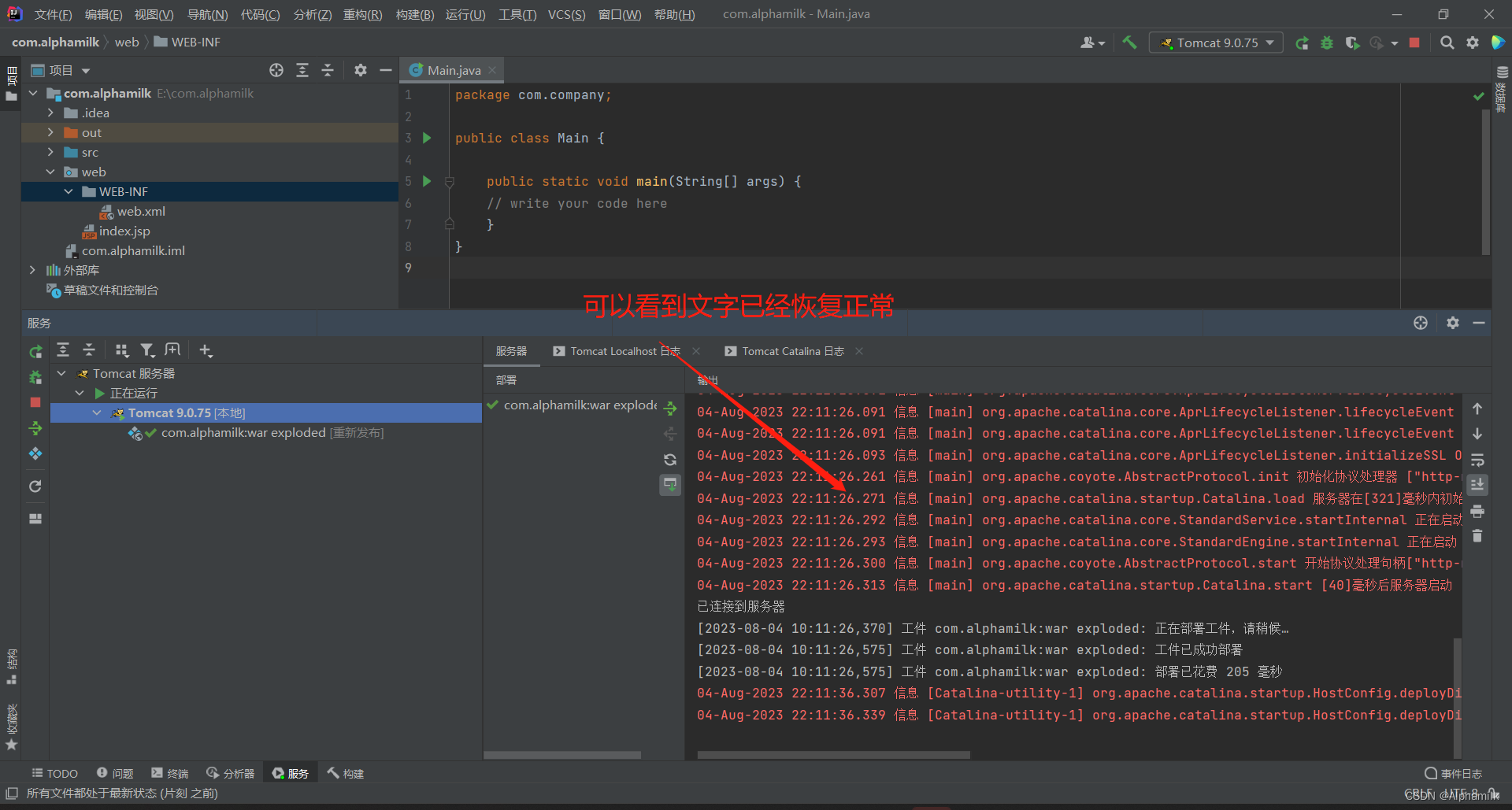Switch to Tomcat Catalina 日志 tab
This screenshot has width=1512, height=810.
[x=792, y=351]
